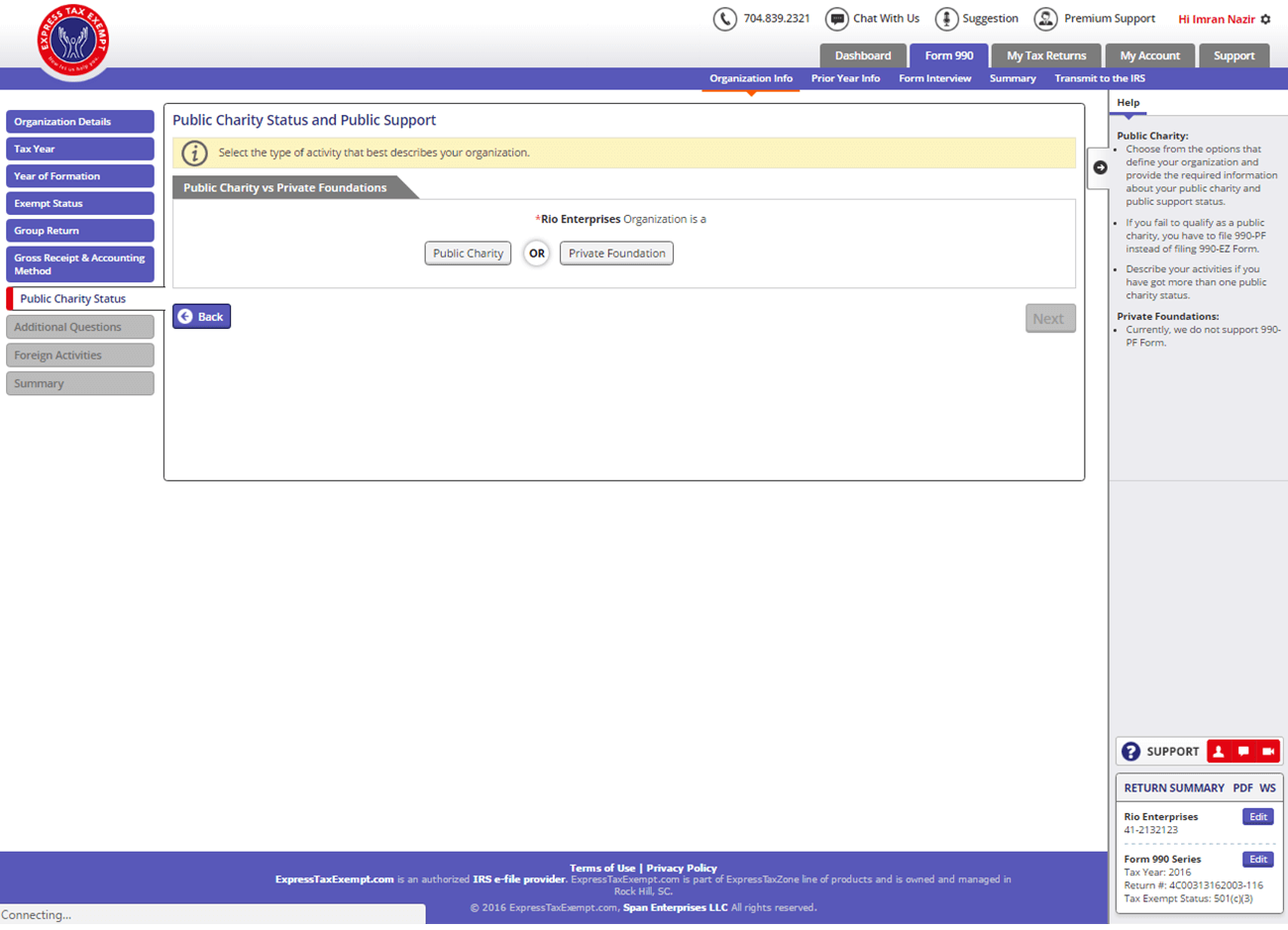Open Privacy Policy link

pos(682,868)
